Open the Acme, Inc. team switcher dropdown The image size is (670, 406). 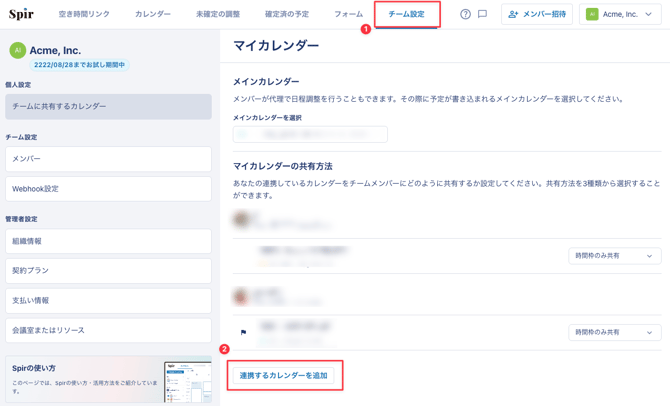tap(620, 15)
